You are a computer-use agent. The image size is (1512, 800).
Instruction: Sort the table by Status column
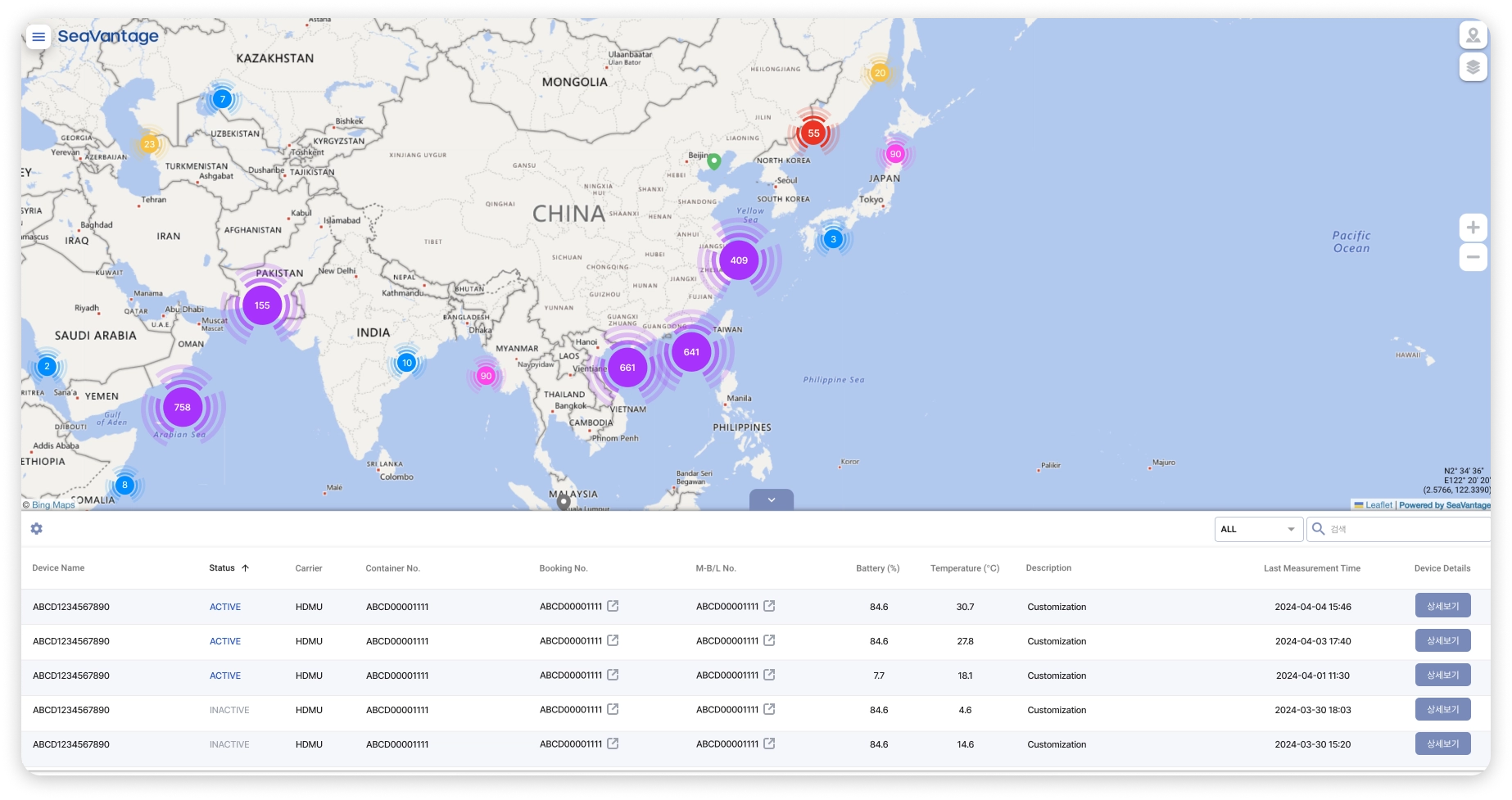[229, 568]
